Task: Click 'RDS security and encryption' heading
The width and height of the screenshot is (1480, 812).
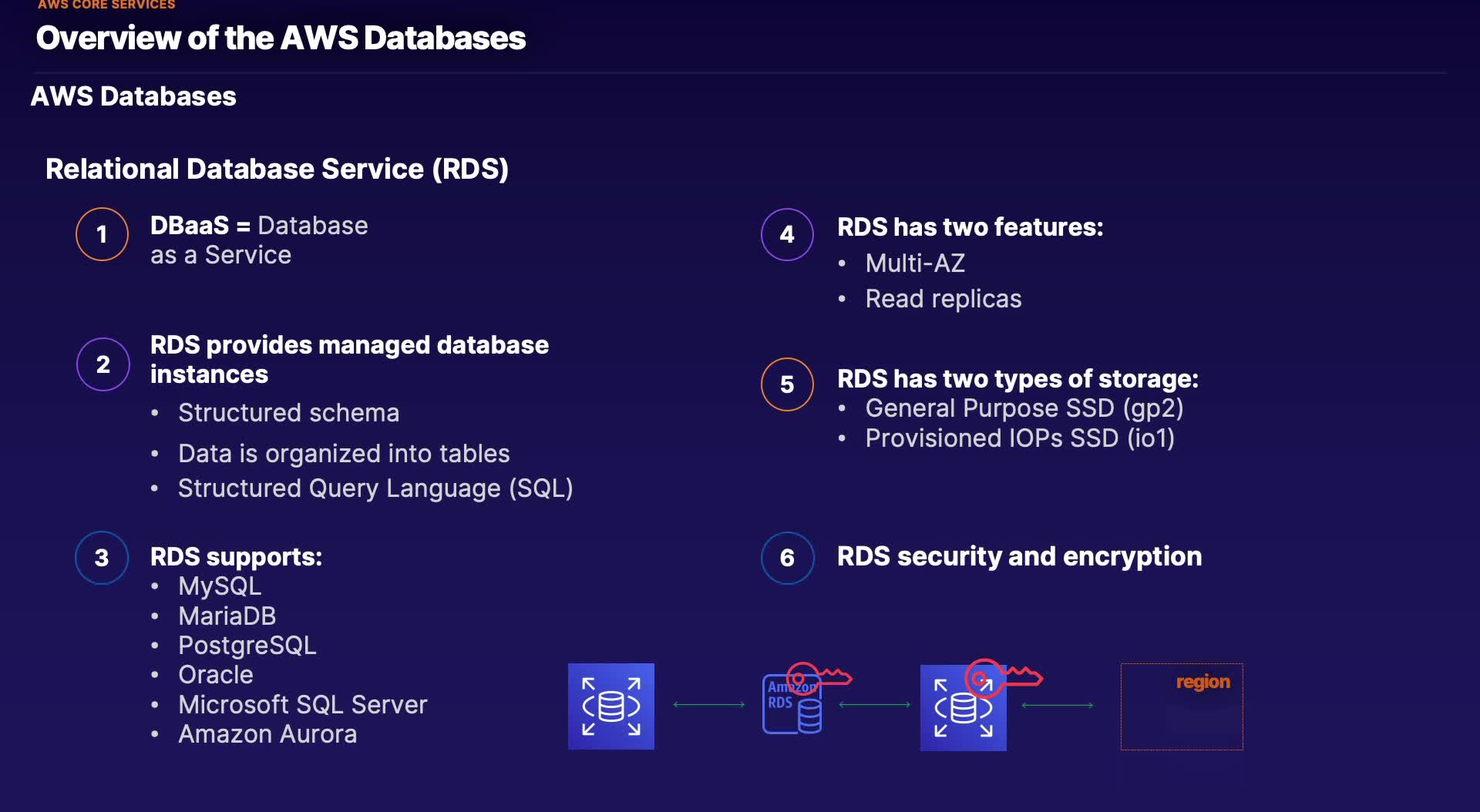Action: click(x=1019, y=556)
